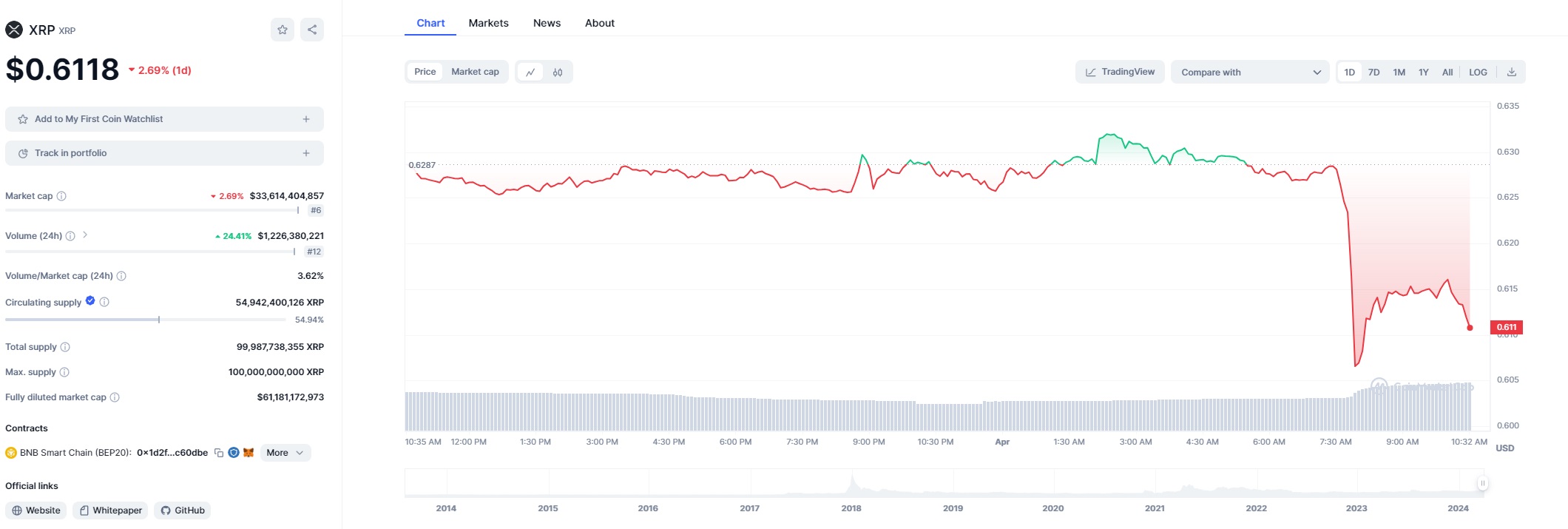Copy the BEP20 contract address
Image resolution: width=1568 pixels, height=529 pixels.
coord(219,453)
